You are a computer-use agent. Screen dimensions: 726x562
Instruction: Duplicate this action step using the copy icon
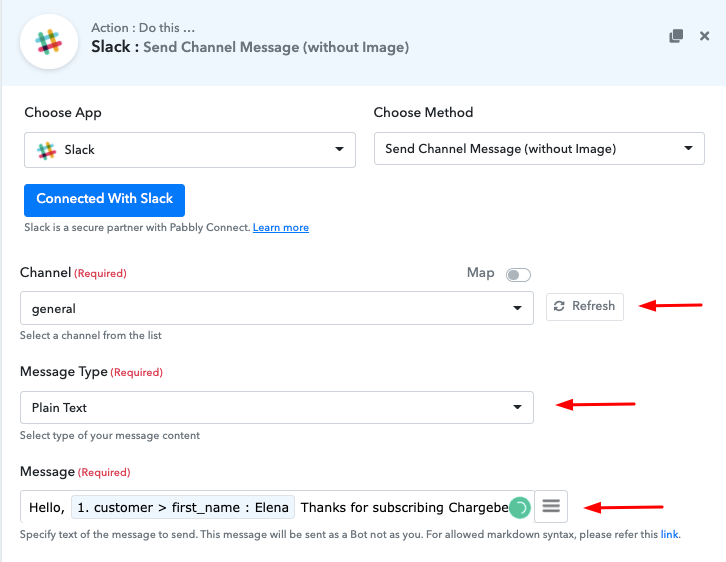point(676,36)
